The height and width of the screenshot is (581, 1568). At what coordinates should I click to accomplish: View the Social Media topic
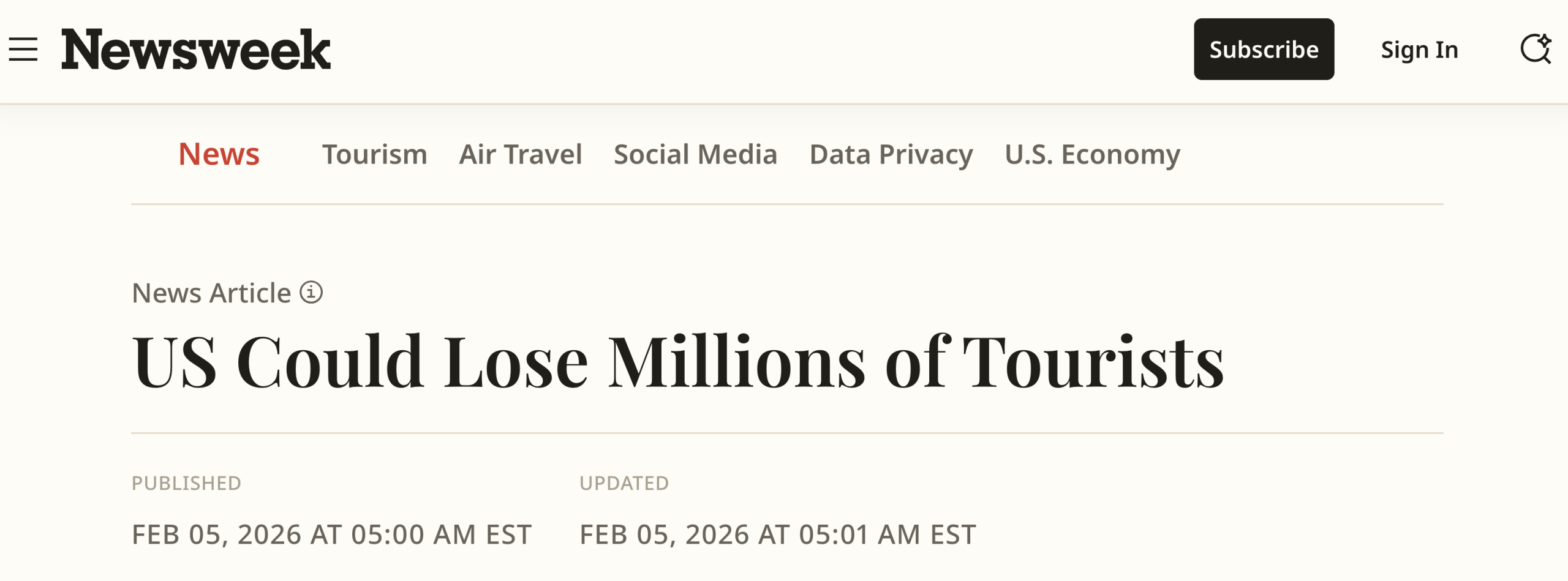(x=695, y=154)
